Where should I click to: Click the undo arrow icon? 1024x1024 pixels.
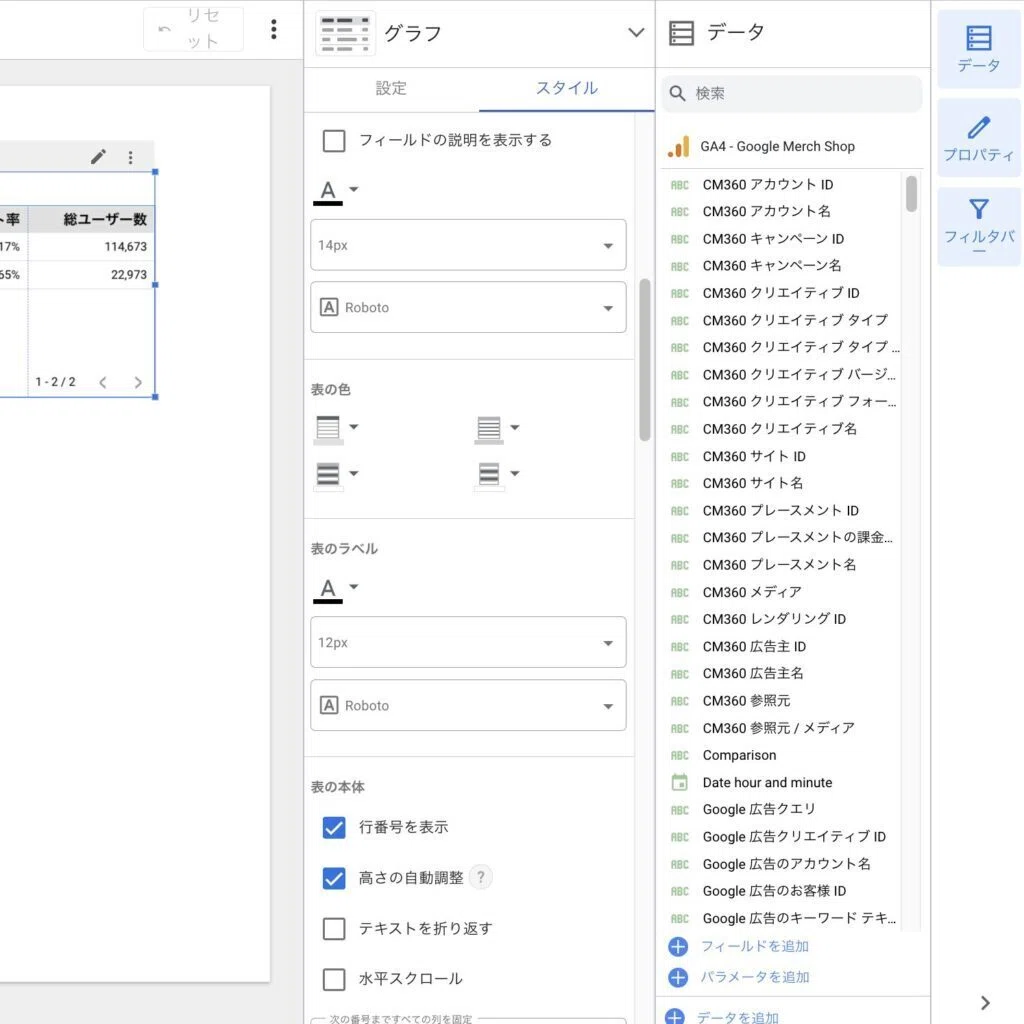tap(165, 29)
